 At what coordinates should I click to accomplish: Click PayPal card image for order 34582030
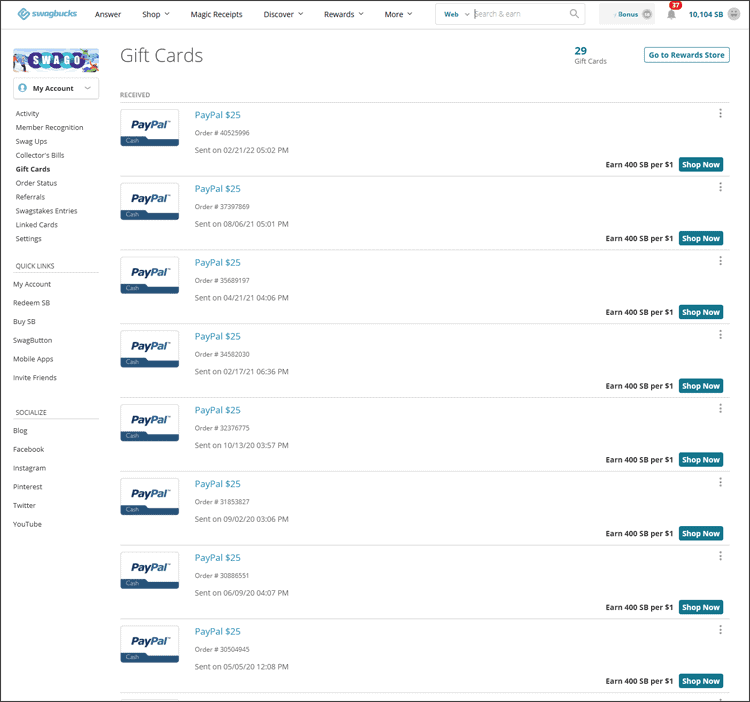pos(150,349)
